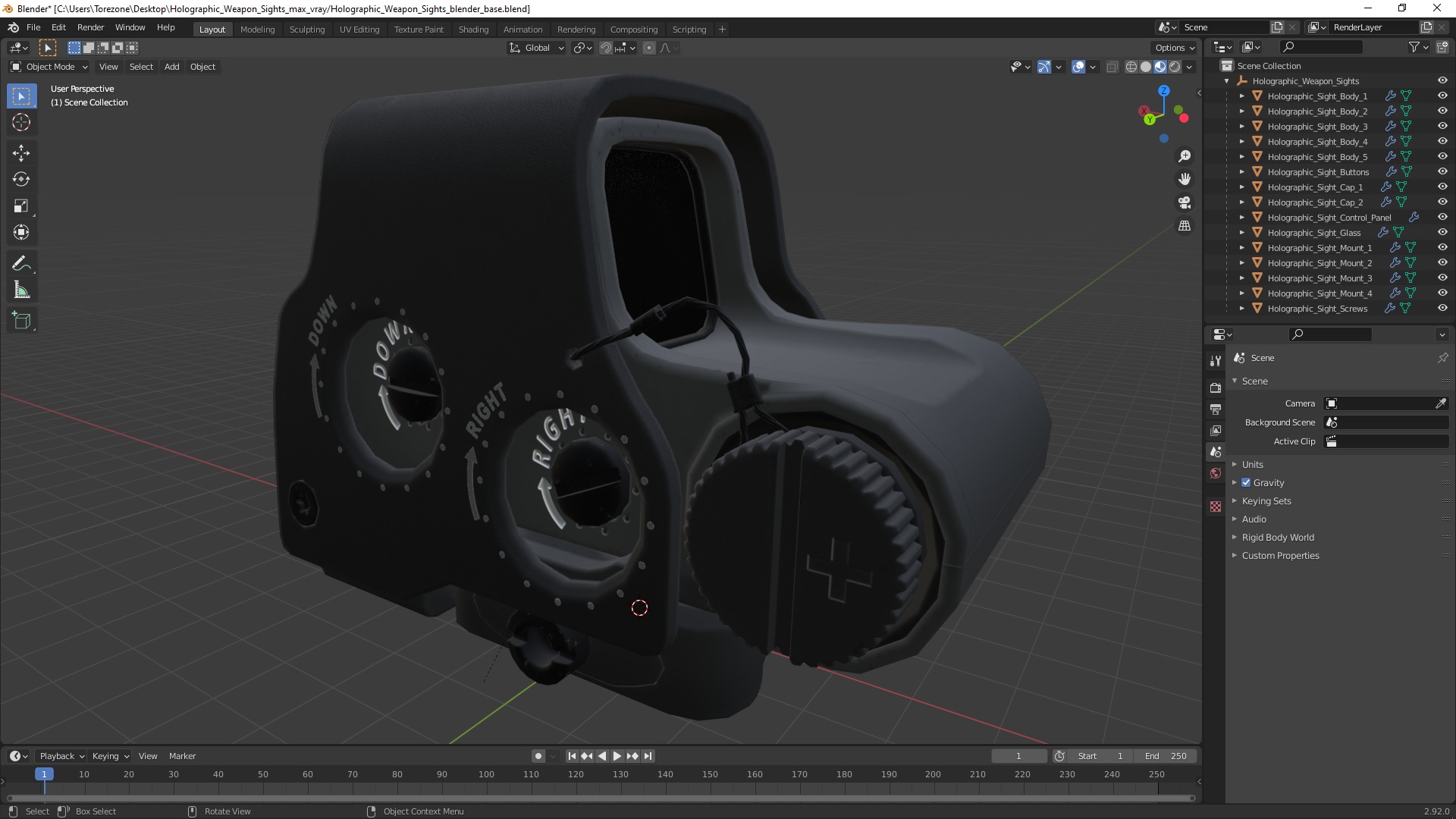Open the Playback popover in timeline
The height and width of the screenshot is (819, 1456).
(x=61, y=756)
